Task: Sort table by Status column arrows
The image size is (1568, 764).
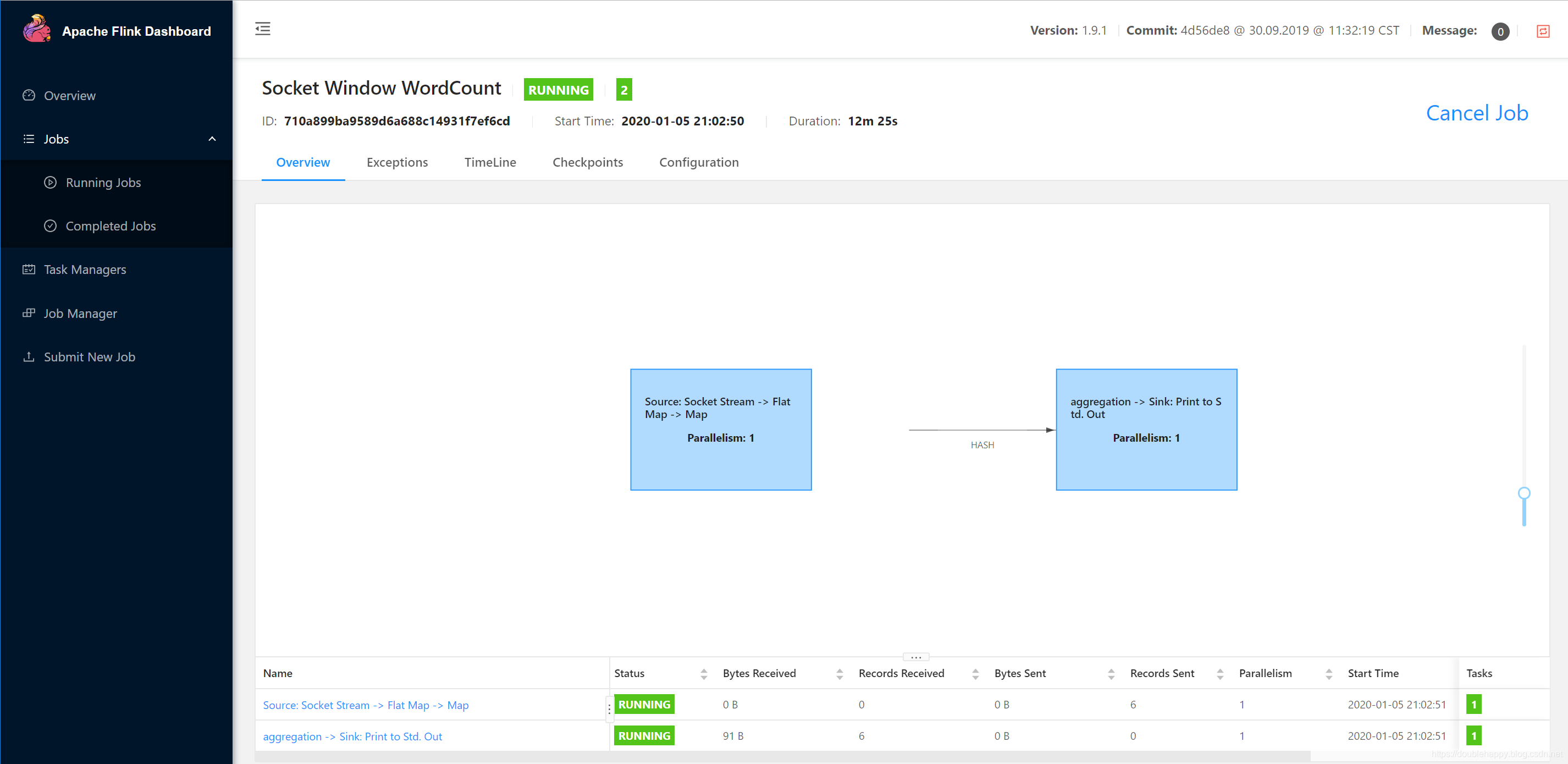Action: tap(704, 673)
